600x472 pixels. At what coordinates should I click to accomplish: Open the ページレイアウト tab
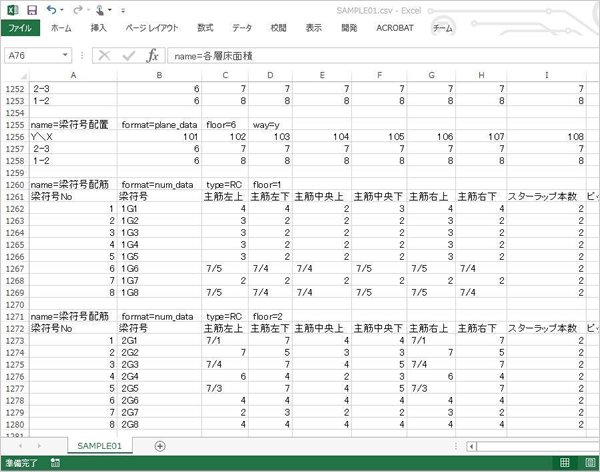point(152,28)
